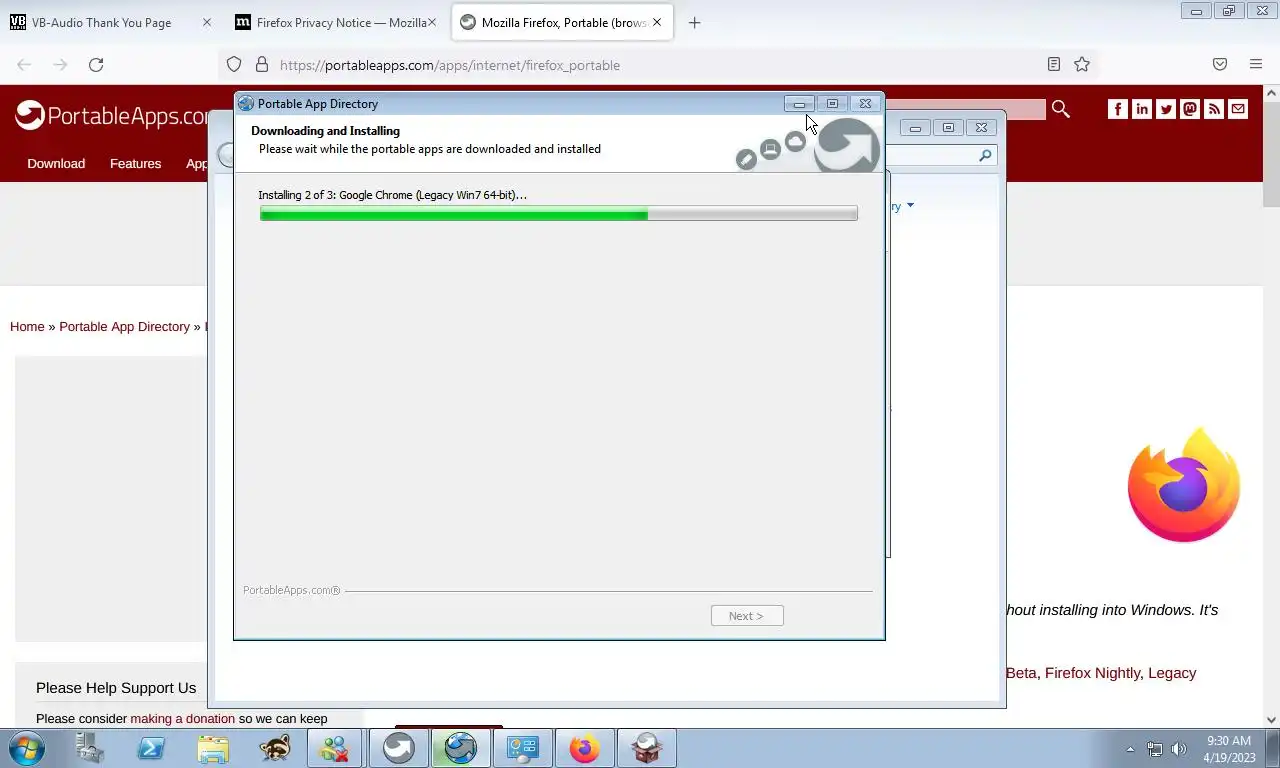Expand dropdown arrow in platform window
1280x768 pixels.
(909, 206)
